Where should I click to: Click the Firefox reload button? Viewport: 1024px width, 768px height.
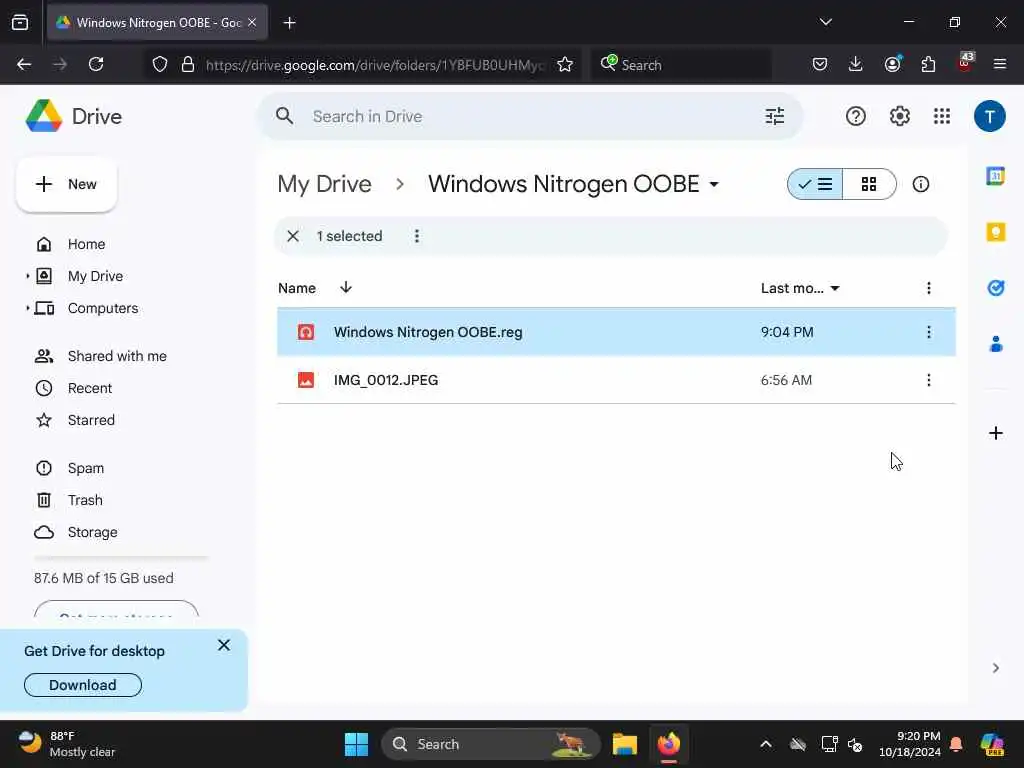96,64
